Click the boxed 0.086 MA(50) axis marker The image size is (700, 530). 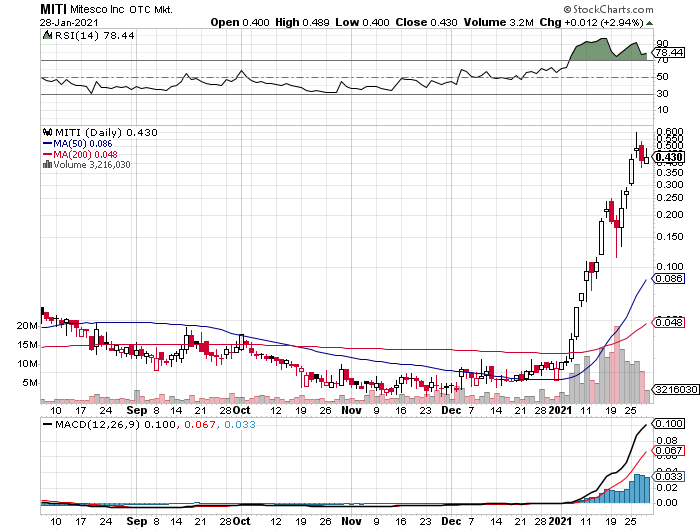pos(669,279)
